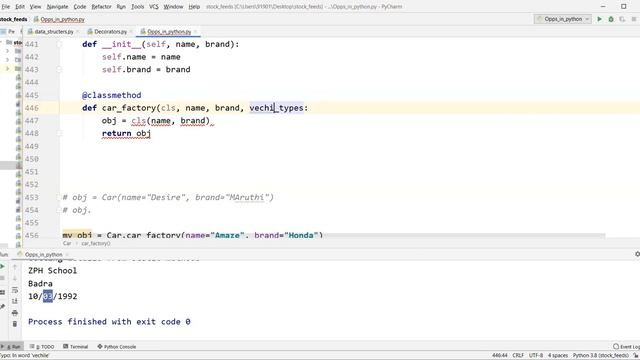
Task: Click 'return obj' statement on line 448
Action: tap(126, 133)
